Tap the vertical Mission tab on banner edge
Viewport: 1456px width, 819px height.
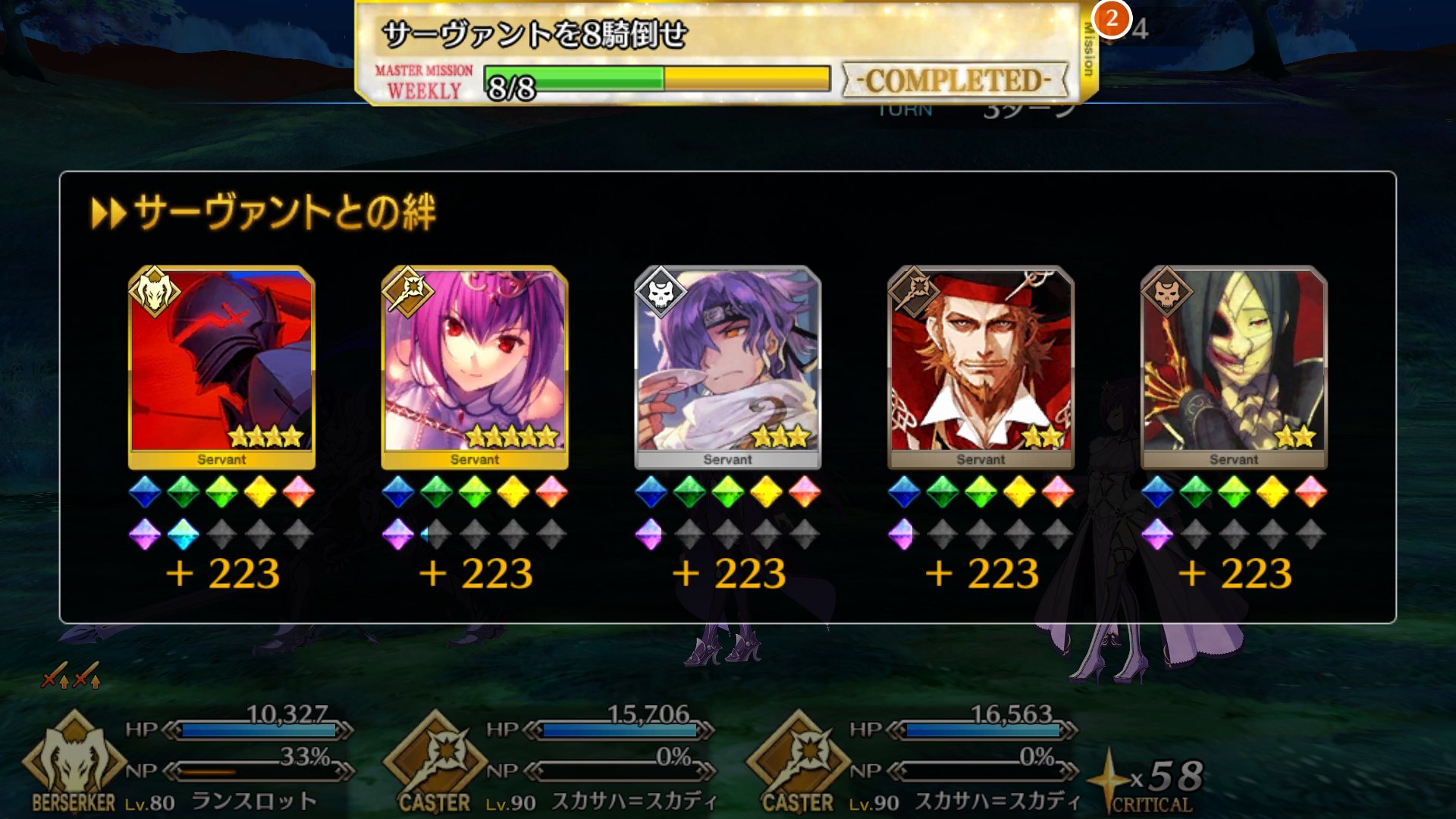tap(1088, 50)
